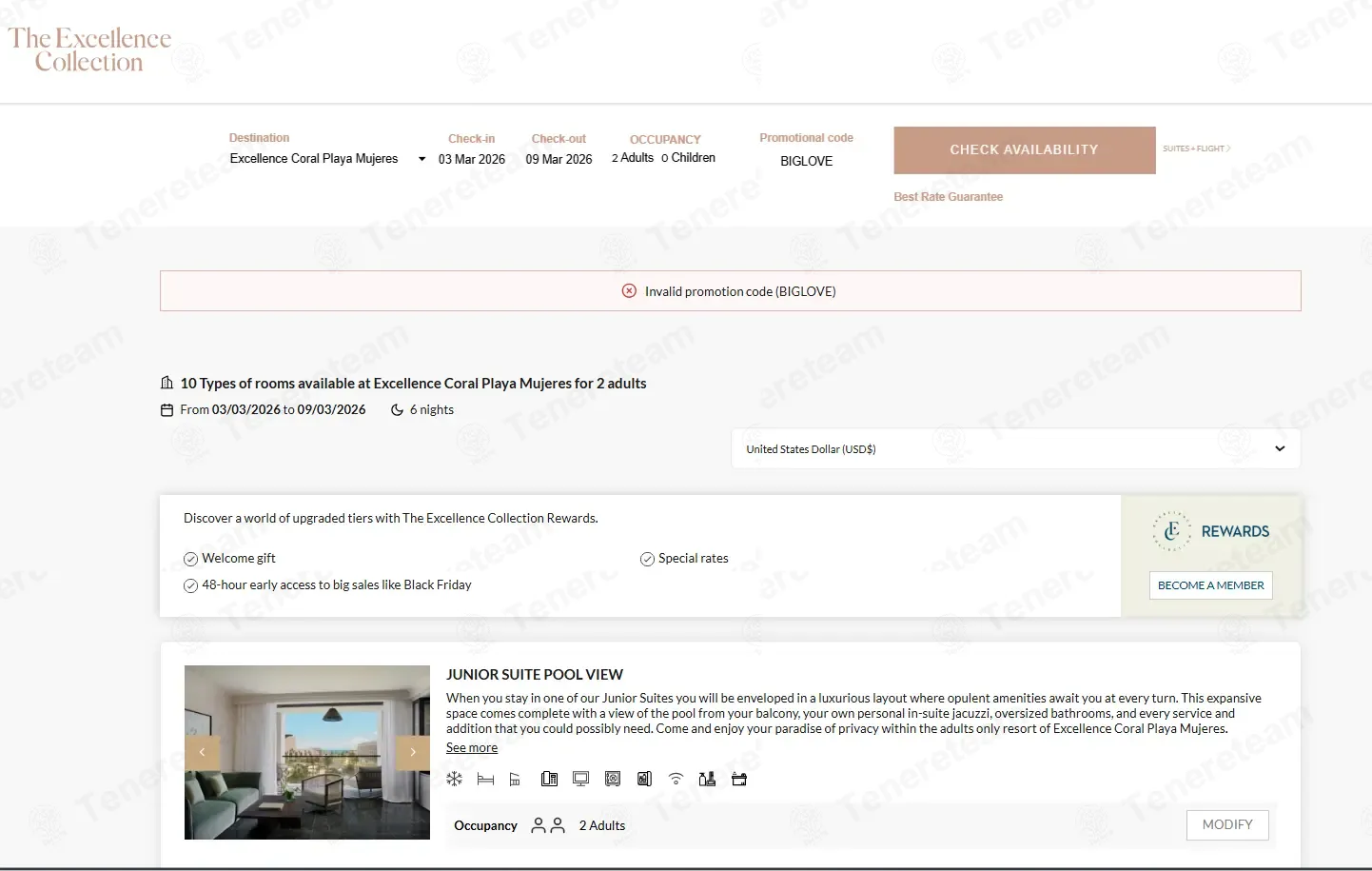
Task: Click the Welcome gift checkmark
Action: pyautogui.click(x=190, y=559)
